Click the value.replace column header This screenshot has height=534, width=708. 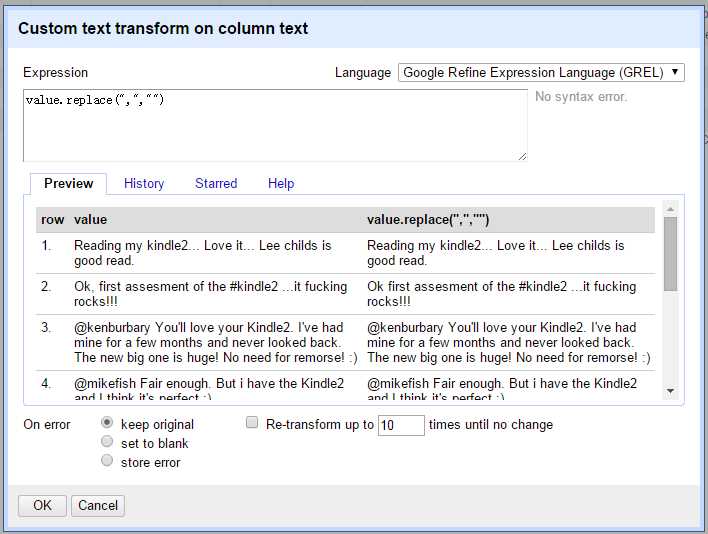click(x=428, y=219)
